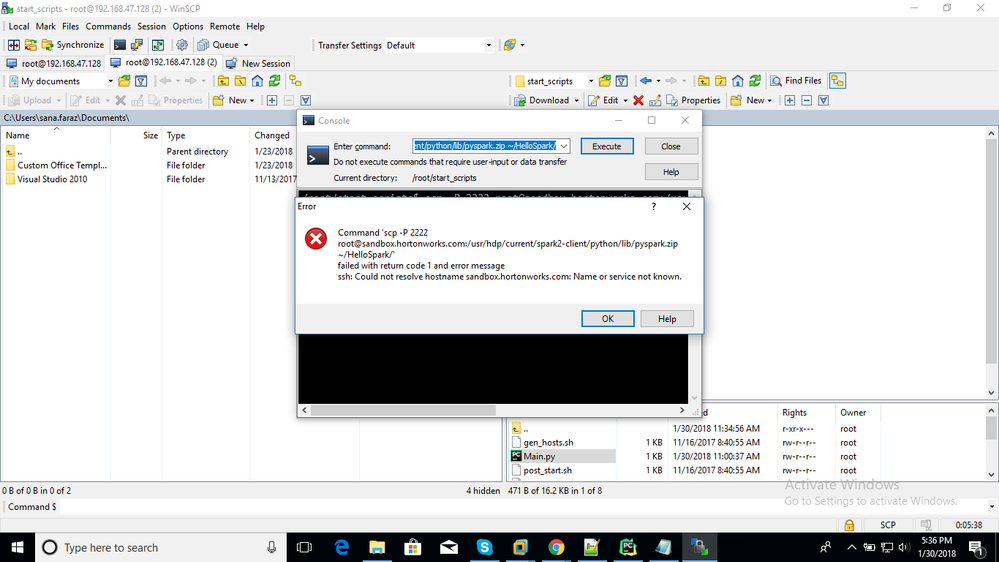Viewport: 999px width, 562px height.
Task: Click local panel filter icon beside My documents
Action: click(141, 81)
